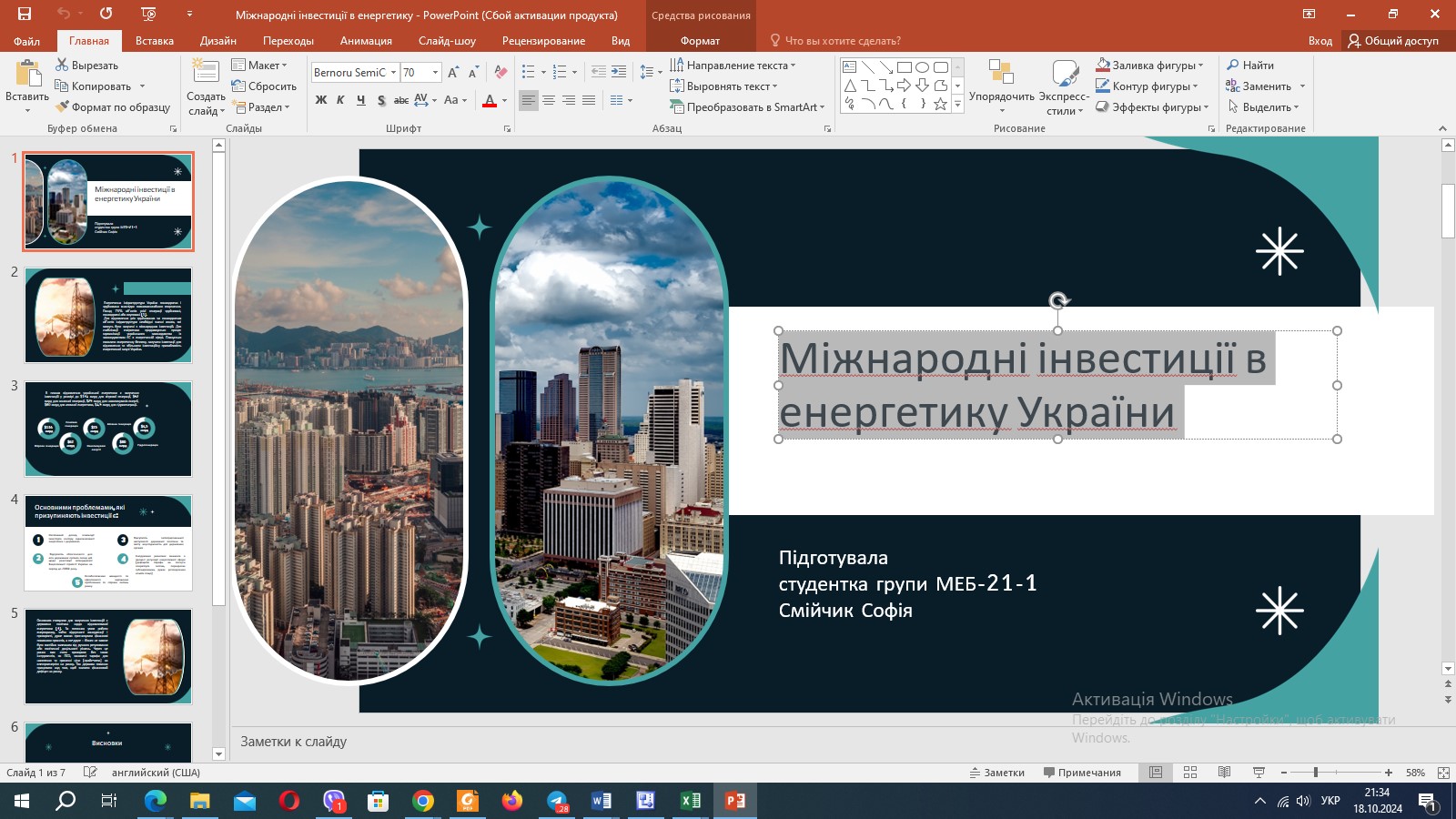Toggle italic (К) formatting
Screen dimensions: 1456x819
[340, 100]
